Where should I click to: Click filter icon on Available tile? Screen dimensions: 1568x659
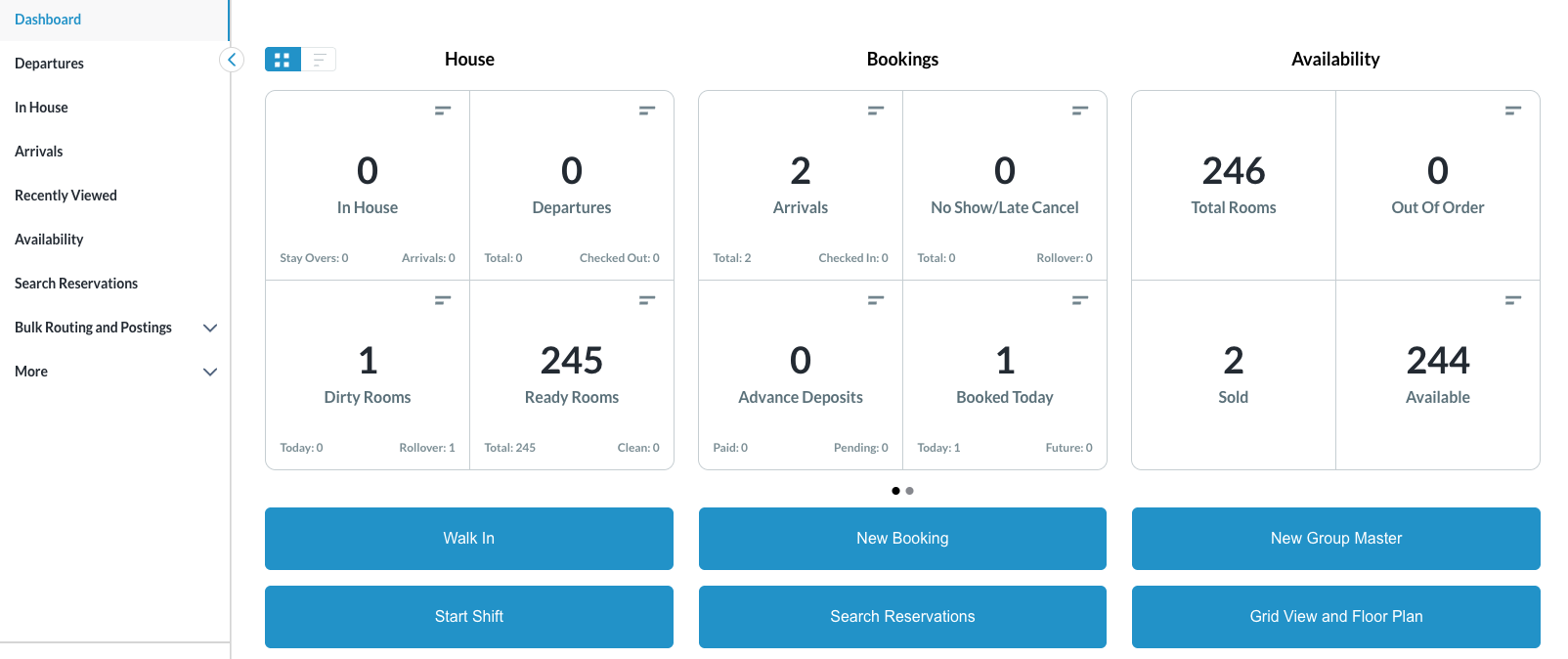point(1513,300)
